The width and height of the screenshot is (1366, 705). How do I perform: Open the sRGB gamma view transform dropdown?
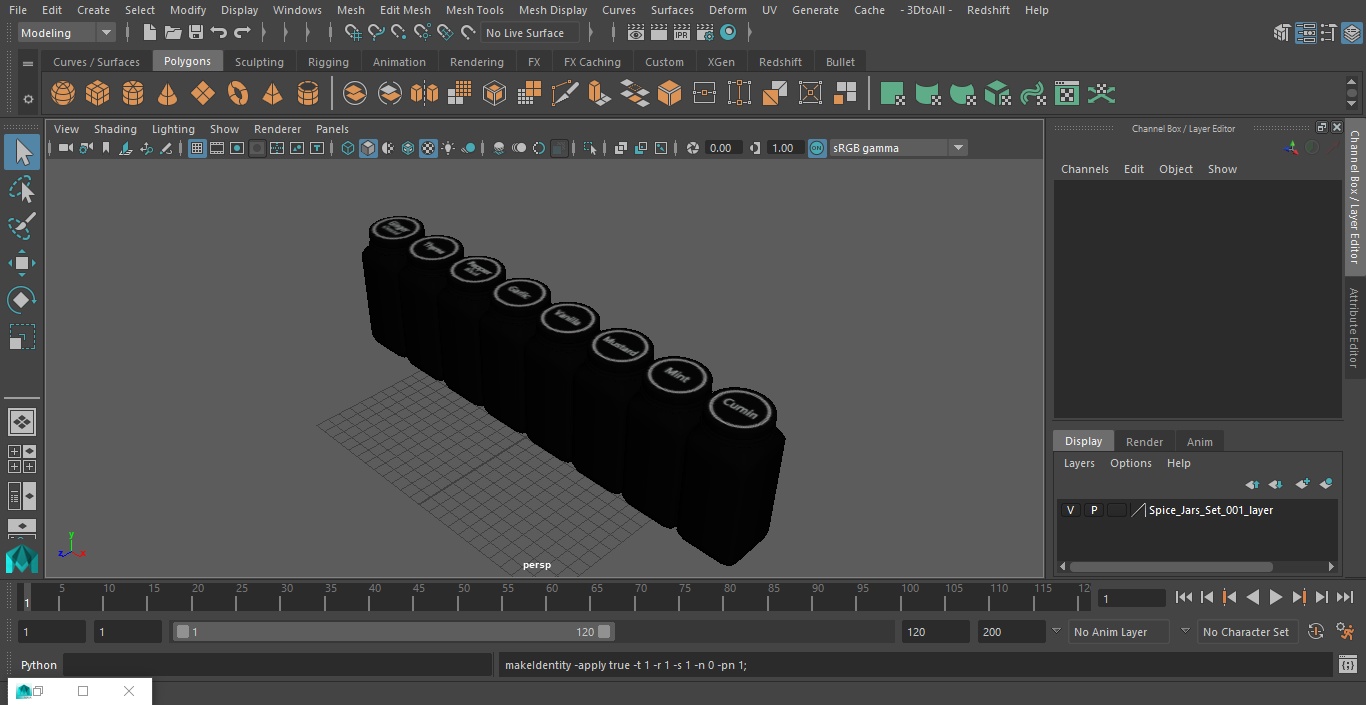coord(898,148)
